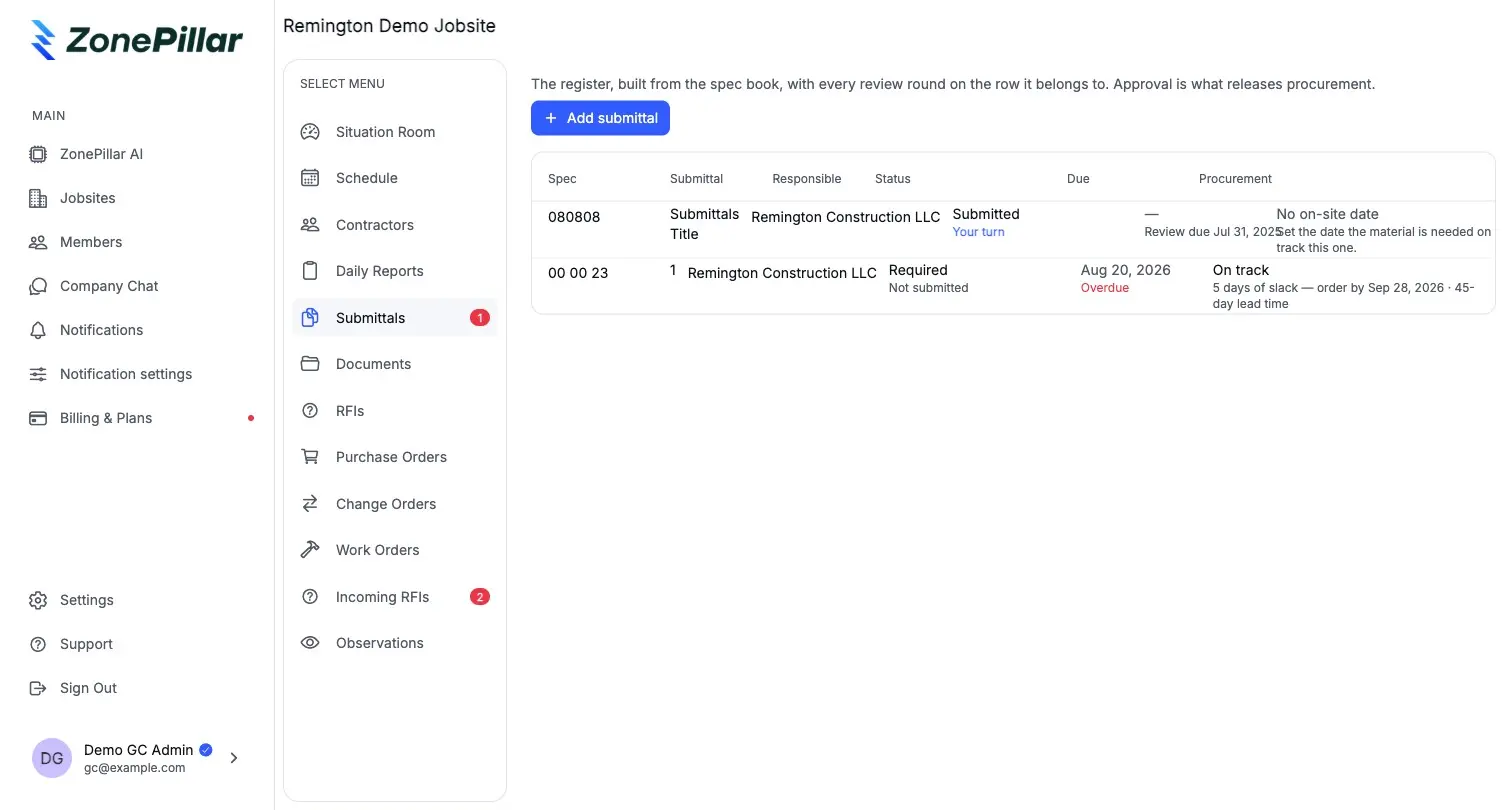1512x810 pixels.
Task: Click the Situation Room gauge icon
Action: [x=310, y=132]
